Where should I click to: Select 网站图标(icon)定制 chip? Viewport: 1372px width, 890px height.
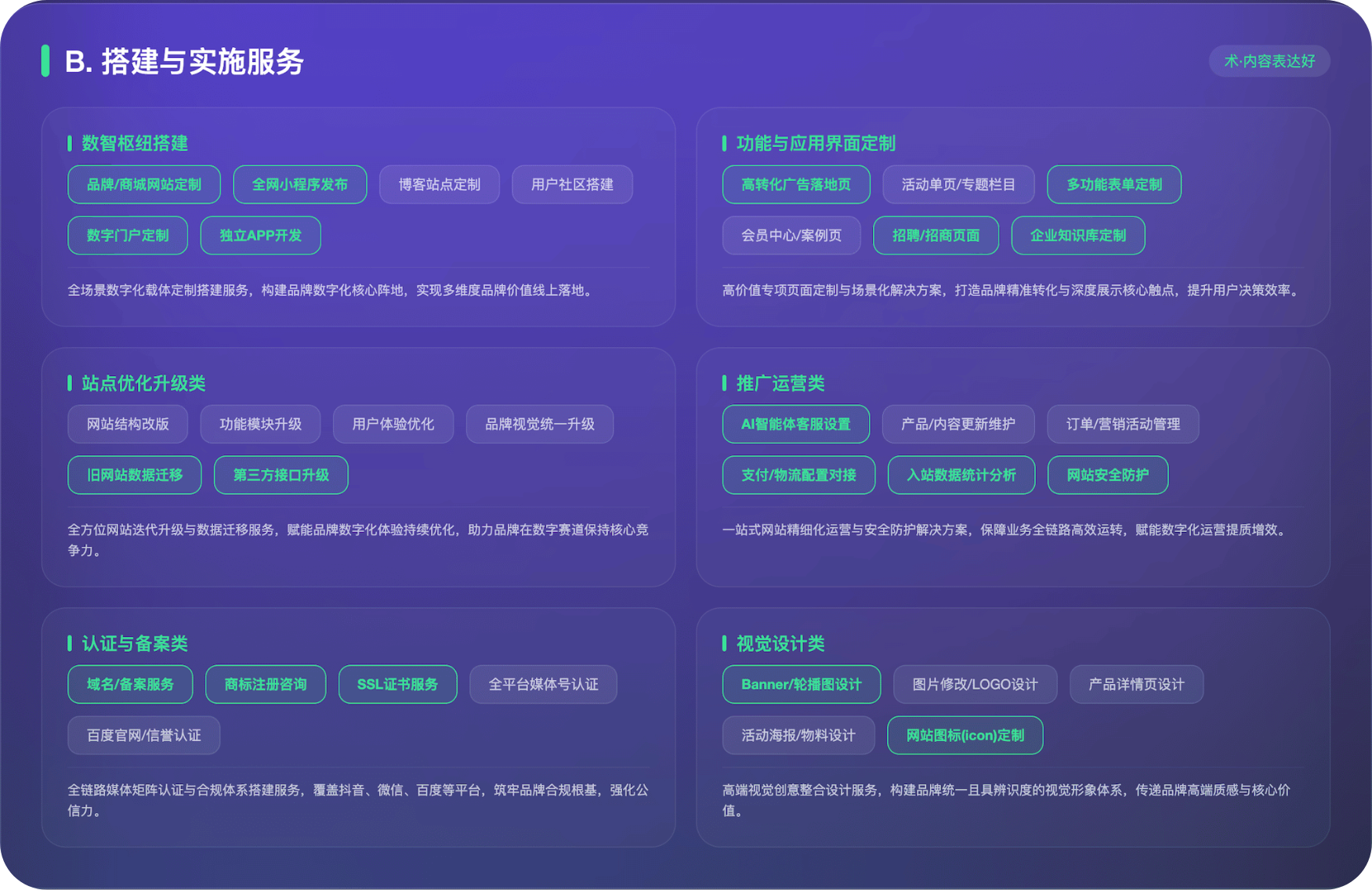tap(965, 736)
